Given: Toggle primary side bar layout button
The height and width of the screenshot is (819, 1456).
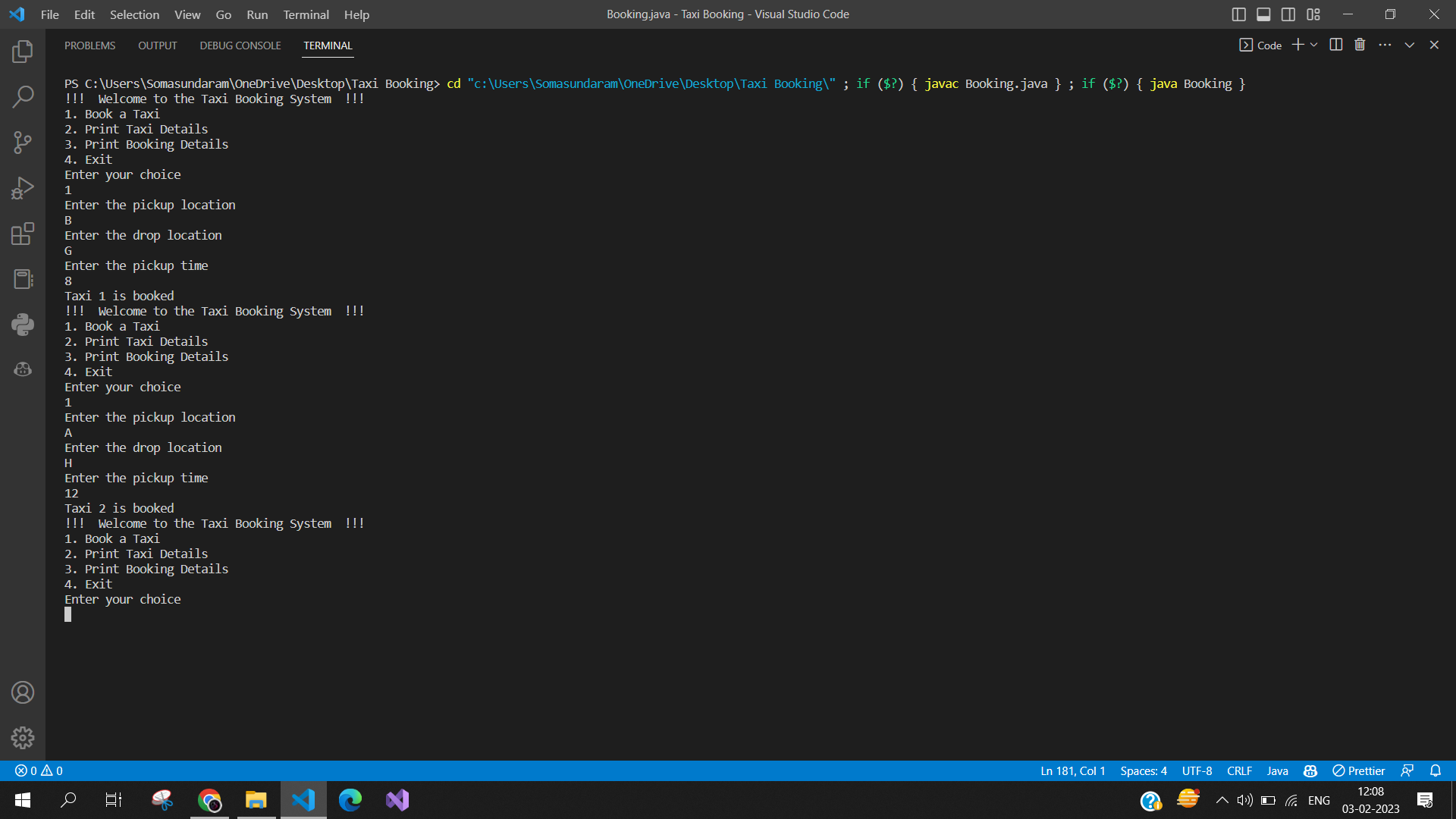Looking at the screenshot, I should (1239, 14).
